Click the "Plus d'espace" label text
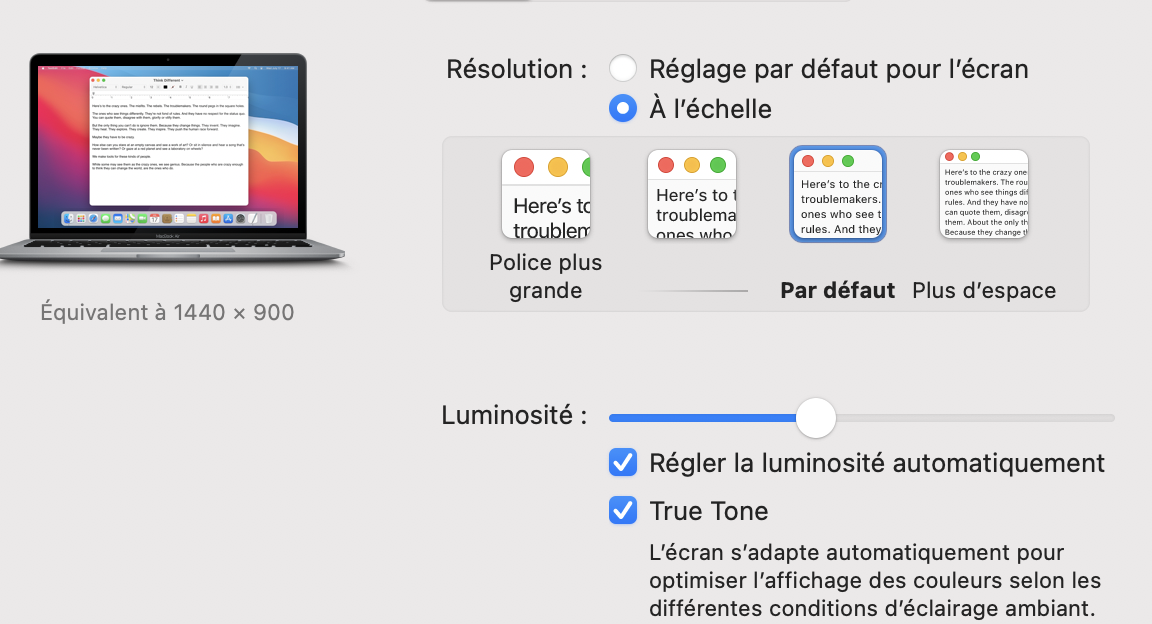Viewport: 1152px width, 624px height. tap(984, 291)
